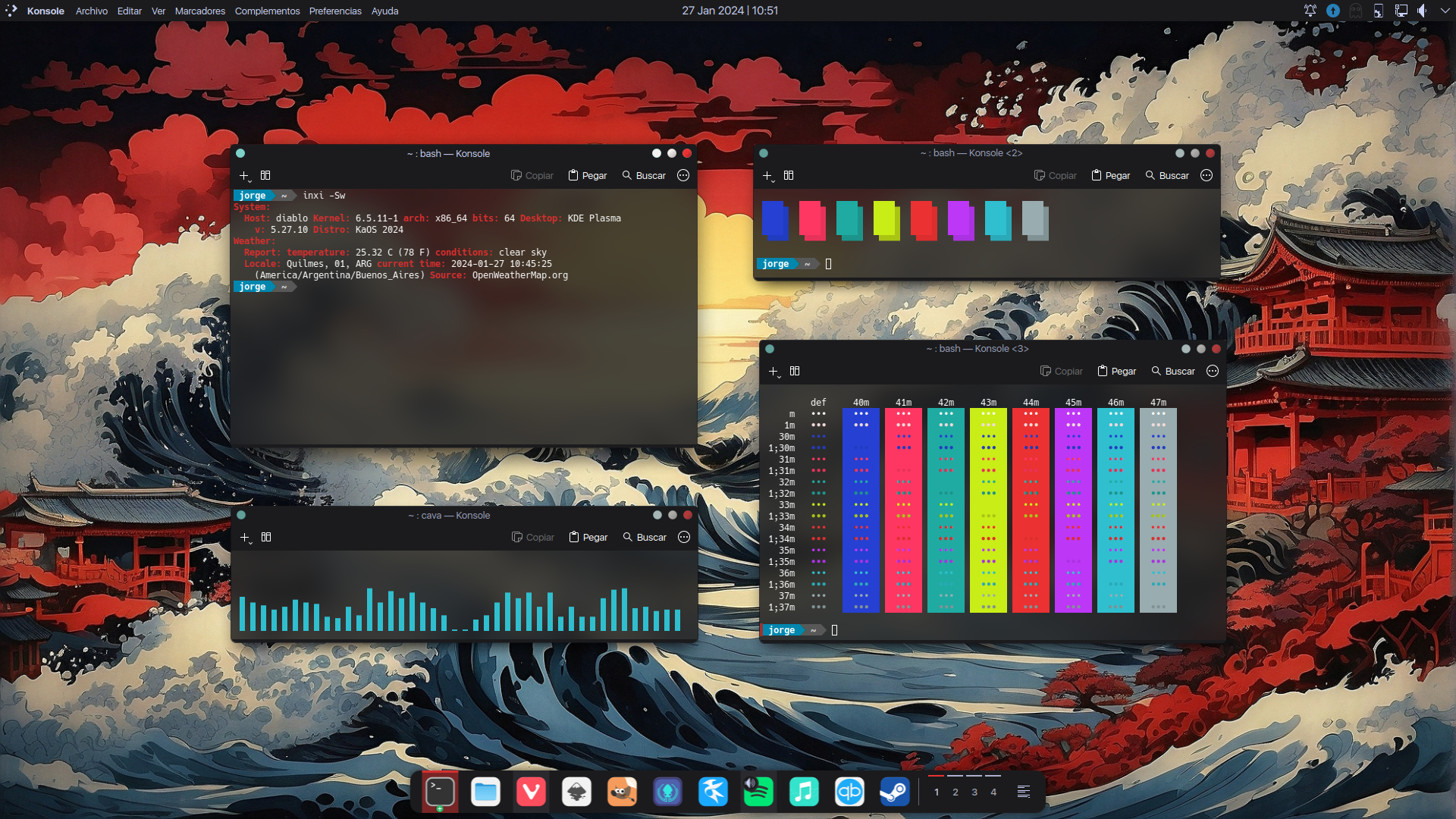
Task: Open the Archivo menu
Action: 91,11
